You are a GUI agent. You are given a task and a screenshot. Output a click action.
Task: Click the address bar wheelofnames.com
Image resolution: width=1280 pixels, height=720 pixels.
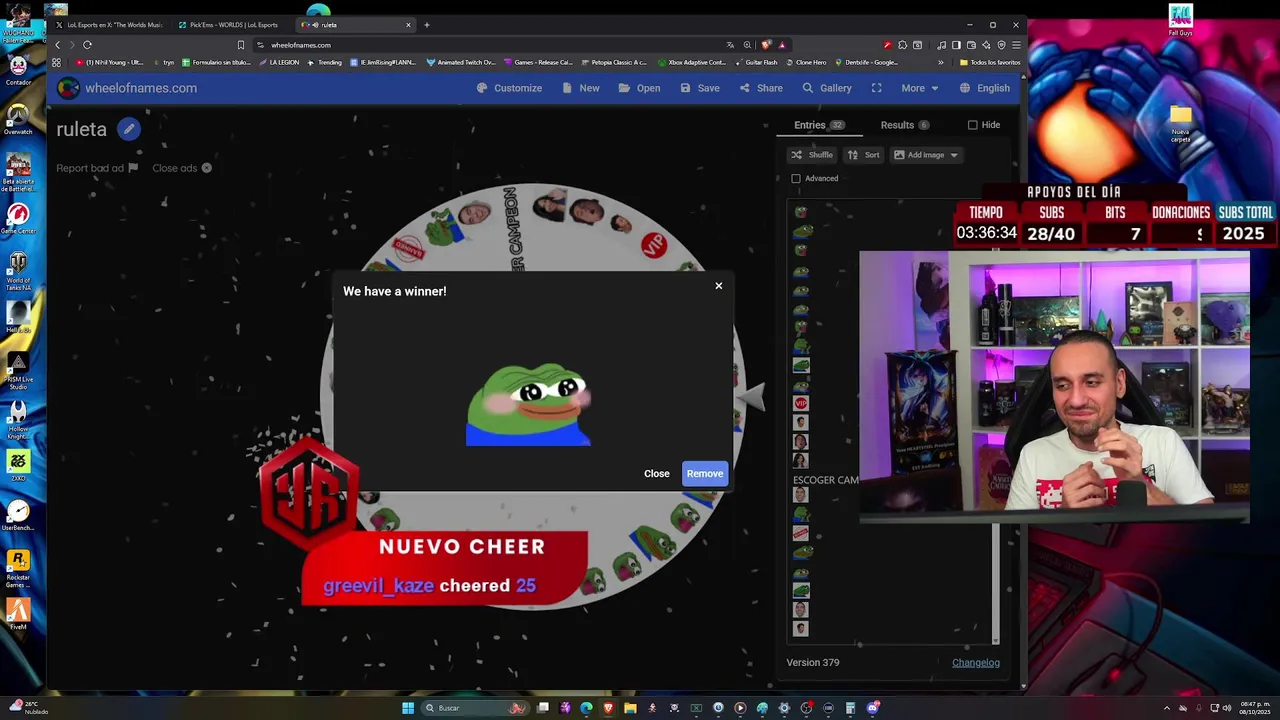click(x=300, y=45)
